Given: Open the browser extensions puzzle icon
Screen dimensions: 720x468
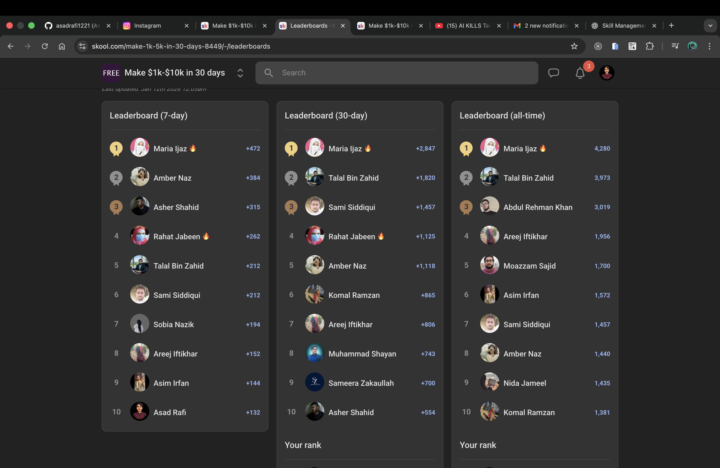Looking at the screenshot, I should tap(649, 46).
